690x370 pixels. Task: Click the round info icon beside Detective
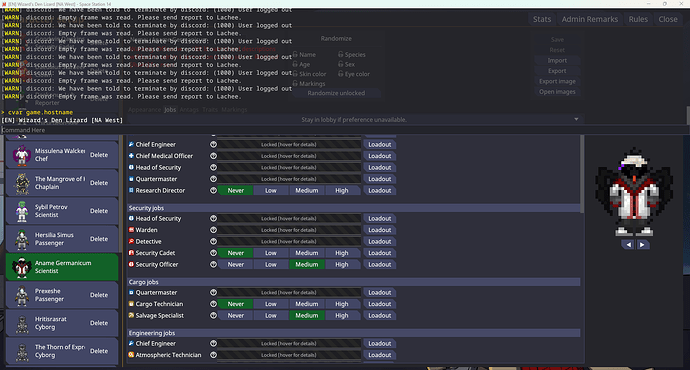(213, 241)
